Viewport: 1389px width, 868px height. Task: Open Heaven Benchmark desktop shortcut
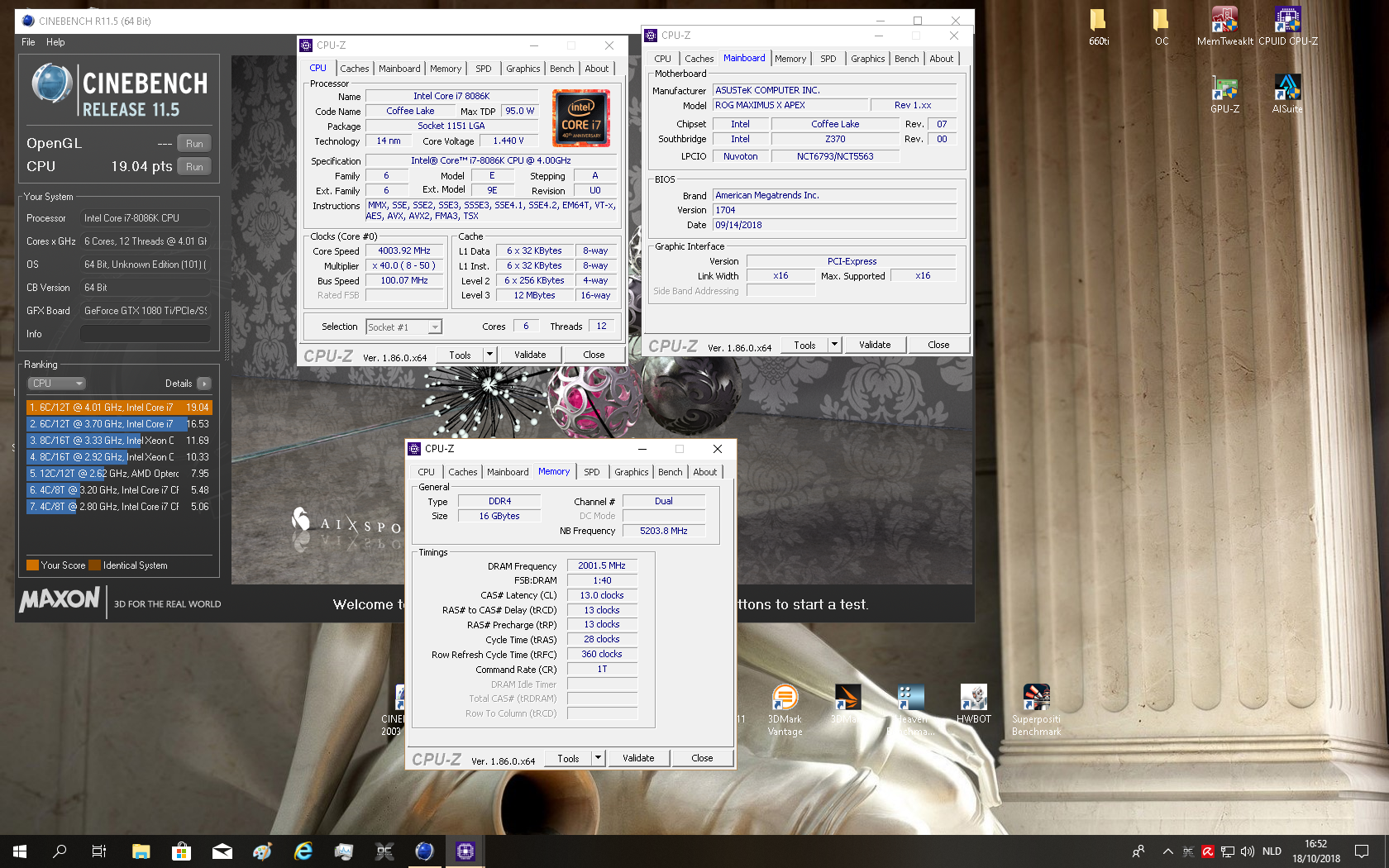(x=910, y=710)
